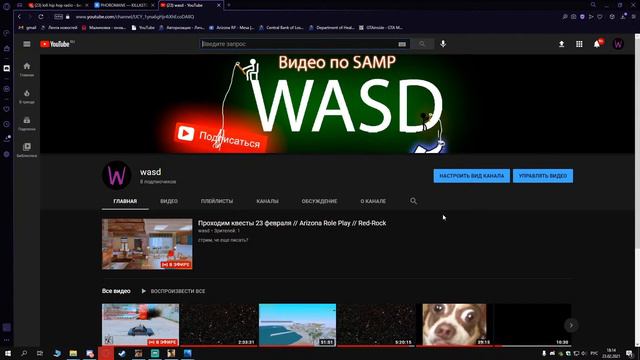Switch to the PHONOMANE browser tab
Viewport: 640px width, 360px height.
click(x=124, y=5)
